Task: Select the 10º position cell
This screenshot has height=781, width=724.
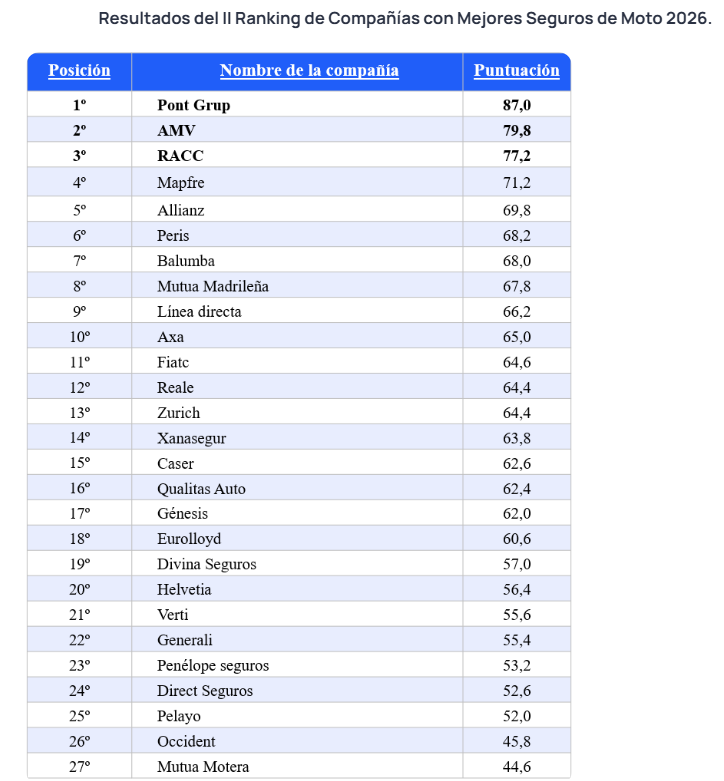Action: coord(80,337)
